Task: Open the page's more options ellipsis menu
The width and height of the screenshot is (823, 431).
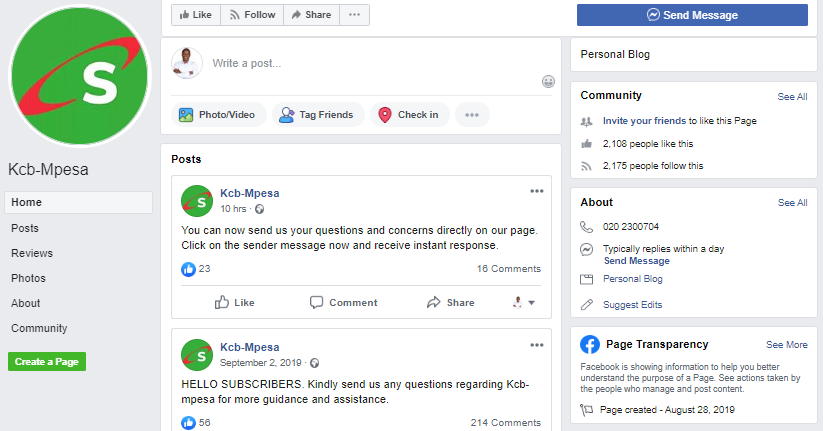Action: tap(354, 15)
